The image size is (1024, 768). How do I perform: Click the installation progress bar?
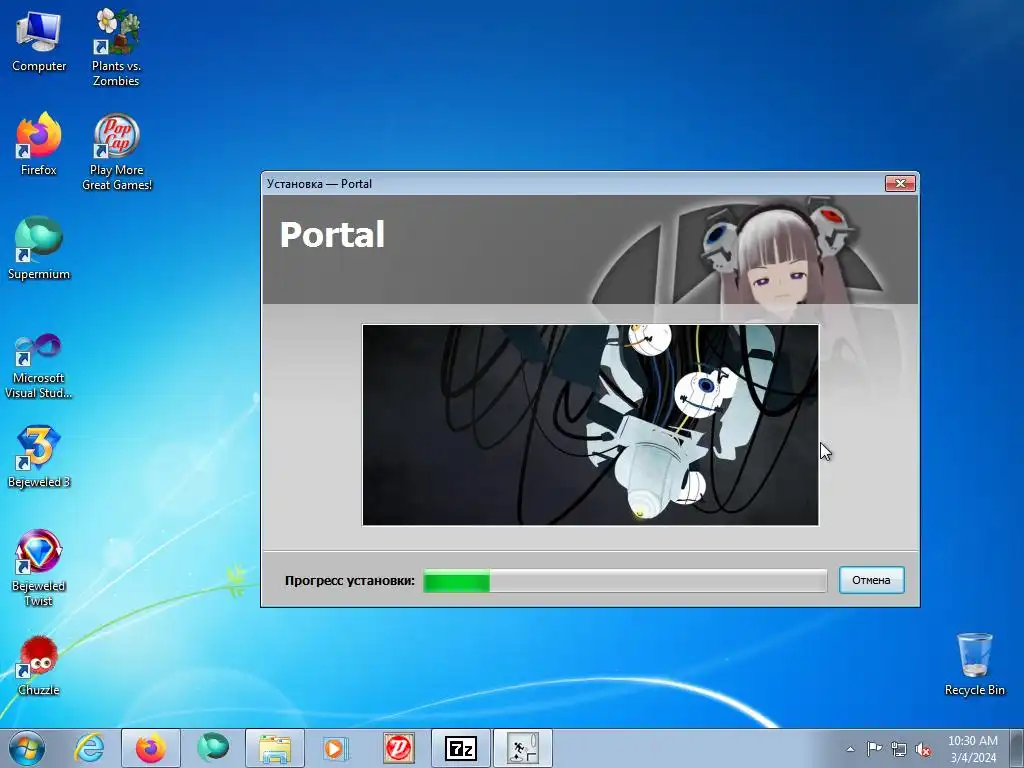pyautogui.click(x=625, y=581)
